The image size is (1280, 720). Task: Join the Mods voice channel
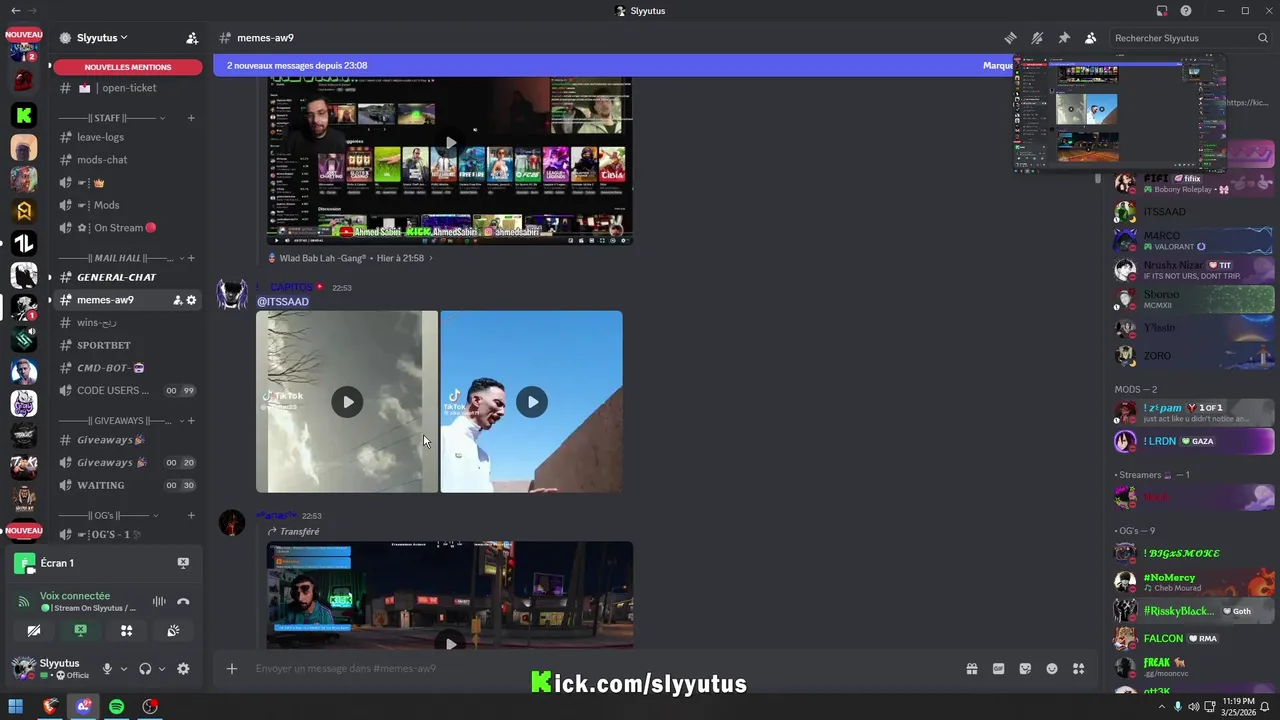(128, 205)
